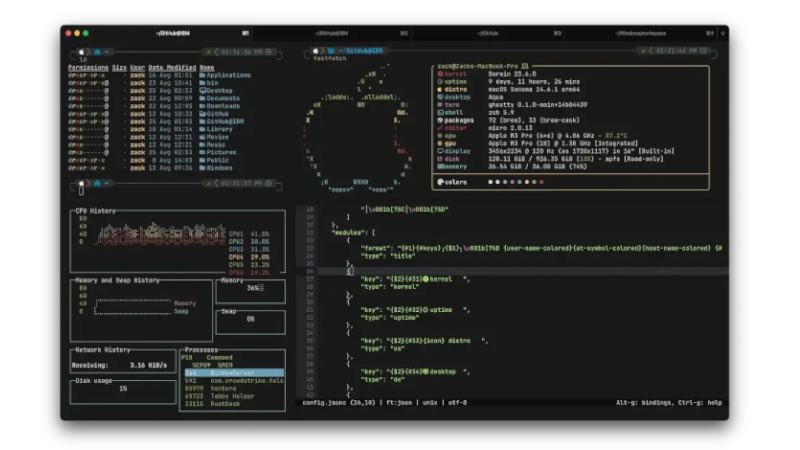Click the Downloads folder icon in the listing
The height and width of the screenshot is (450, 800).
point(203,106)
